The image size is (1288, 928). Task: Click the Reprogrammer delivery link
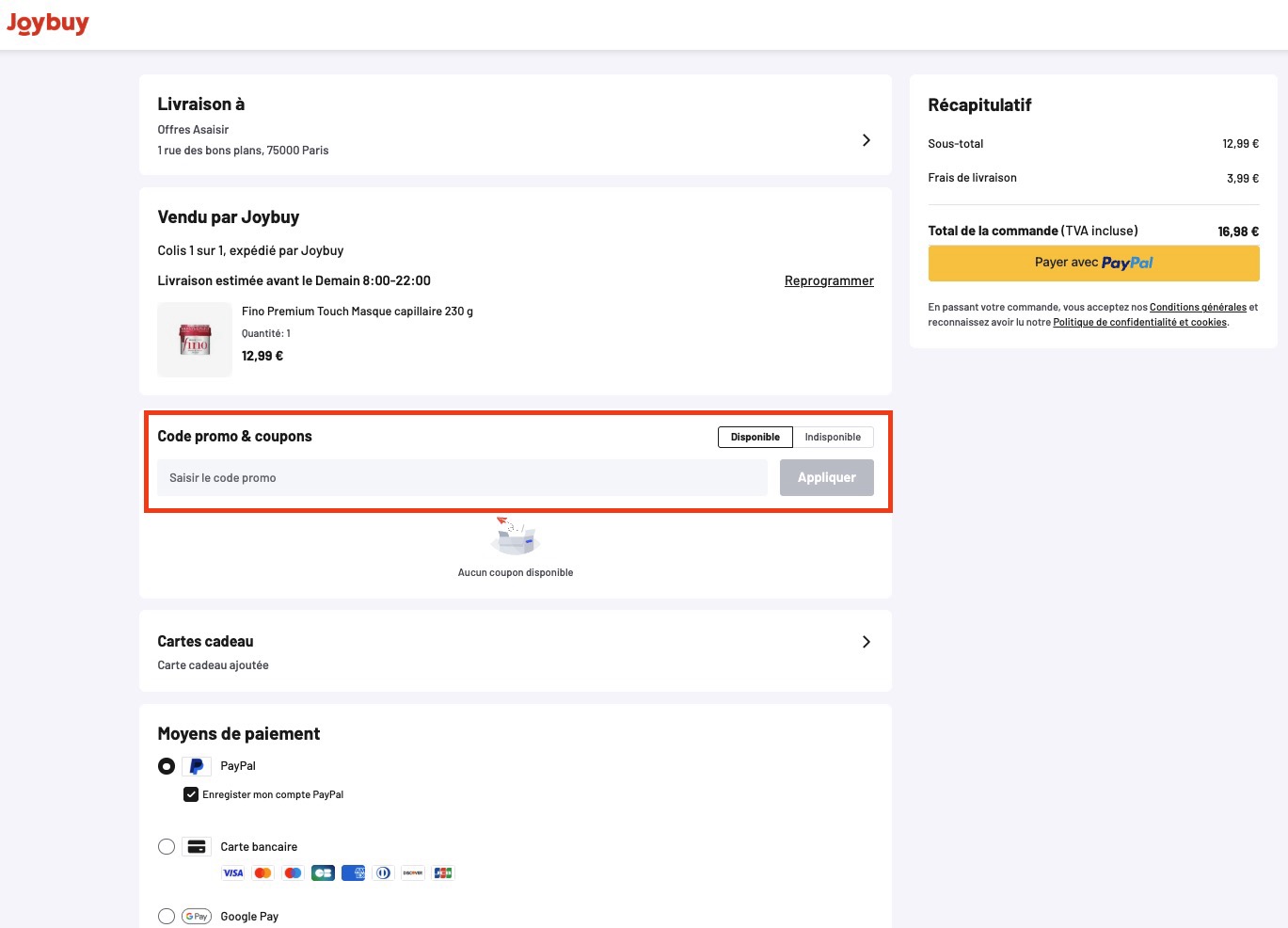tap(829, 280)
